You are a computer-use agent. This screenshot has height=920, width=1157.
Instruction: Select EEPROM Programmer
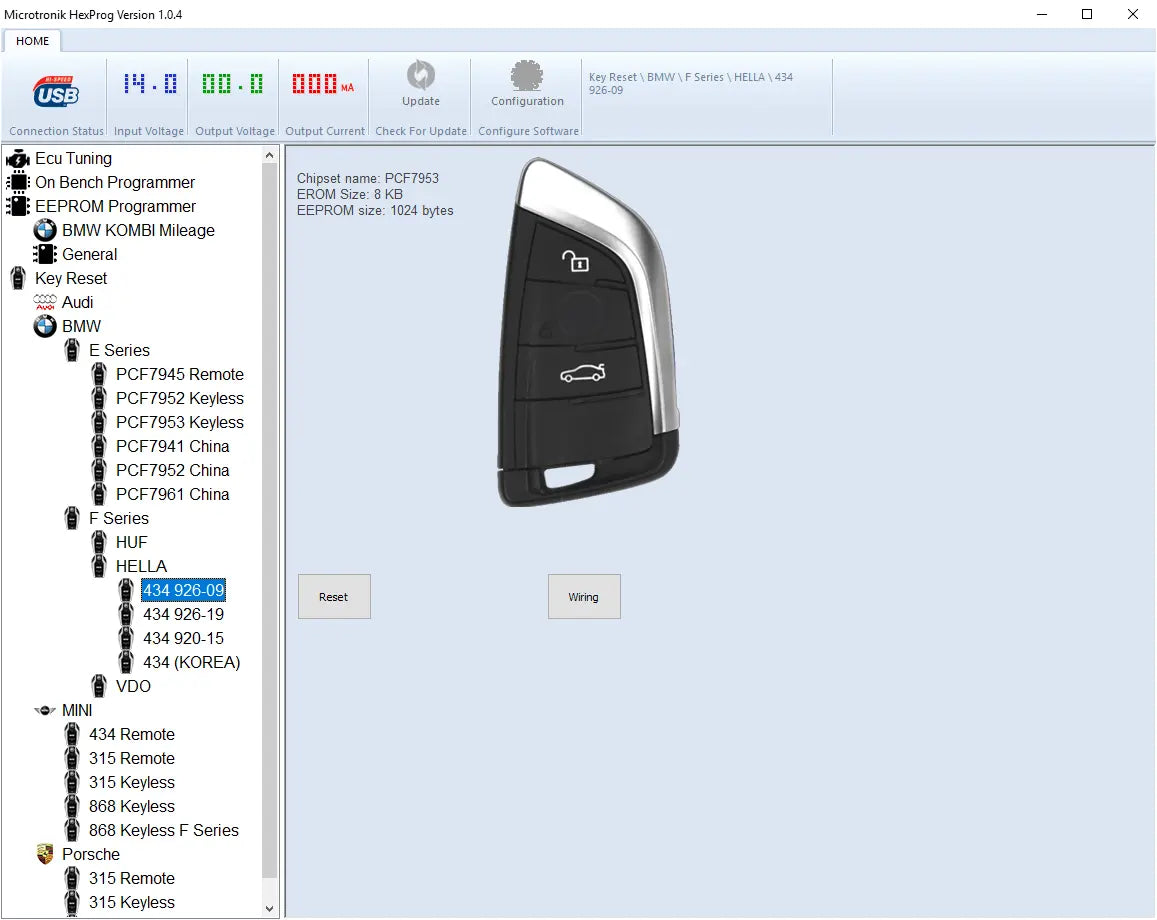[18, 206]
